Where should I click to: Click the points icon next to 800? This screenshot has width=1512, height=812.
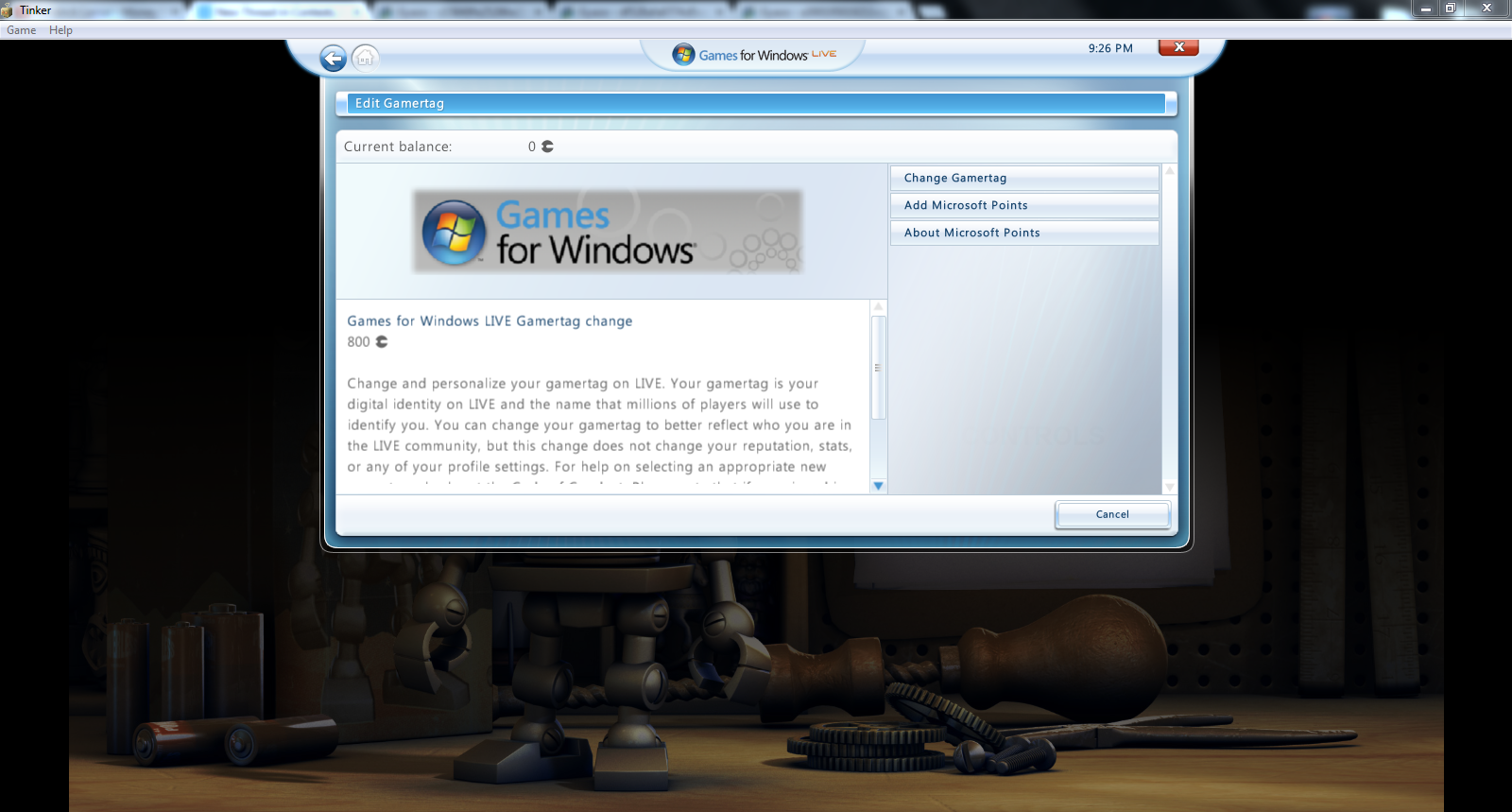click(382, 342)
